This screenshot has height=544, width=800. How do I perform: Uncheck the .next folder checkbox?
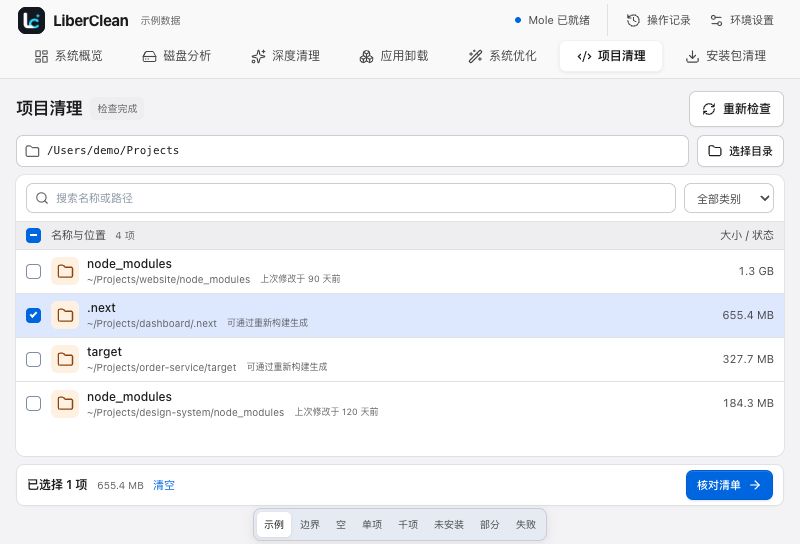[x=34, y=315]
